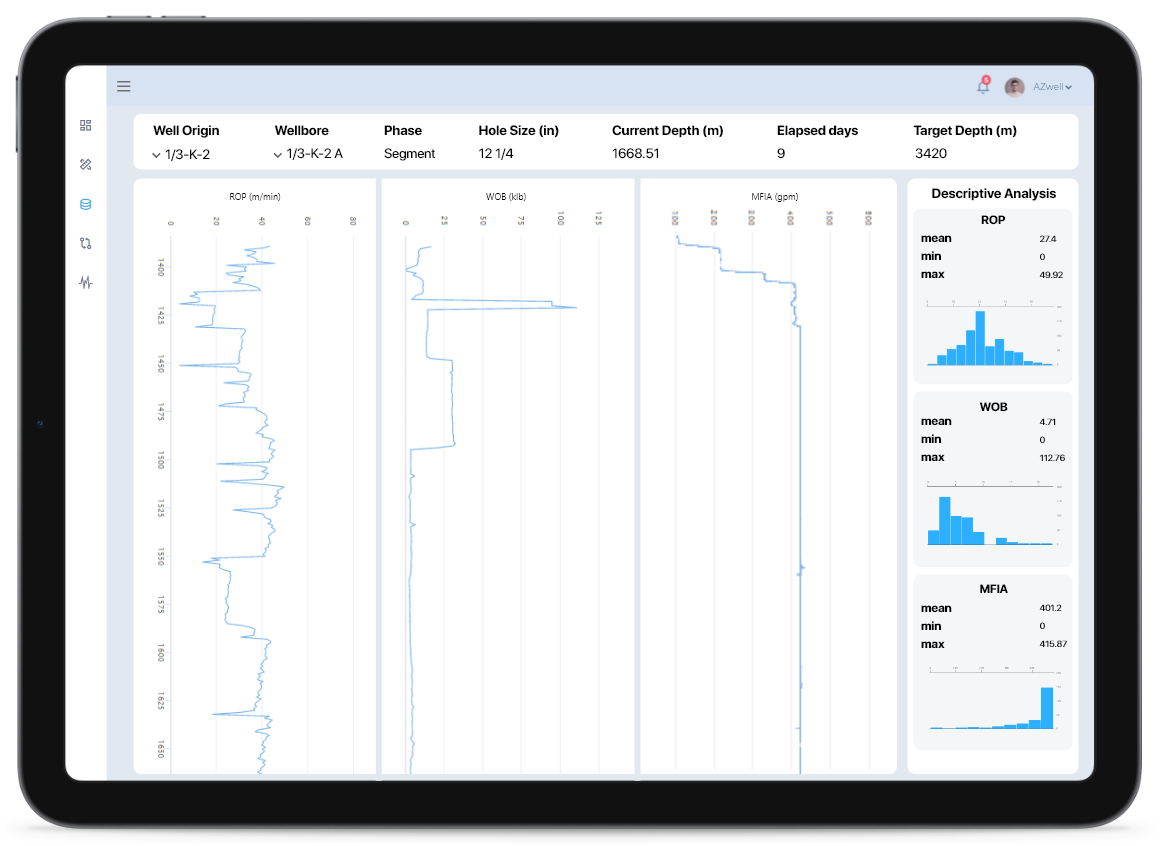Select the database sidebar icon
1161x846 pixels.
click(x=85, y=204)
